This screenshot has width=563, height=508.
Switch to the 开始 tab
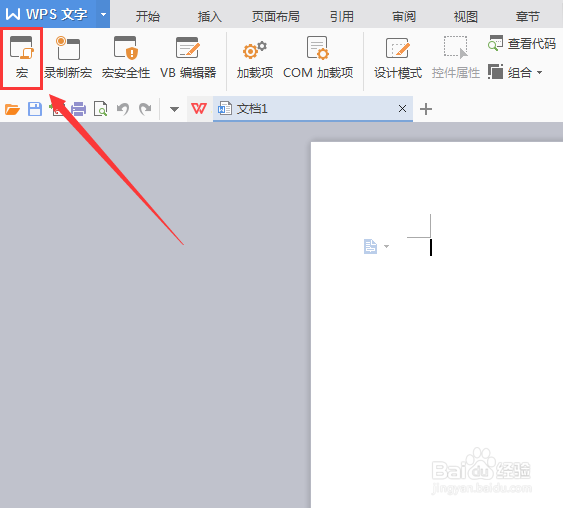(148, 17)
